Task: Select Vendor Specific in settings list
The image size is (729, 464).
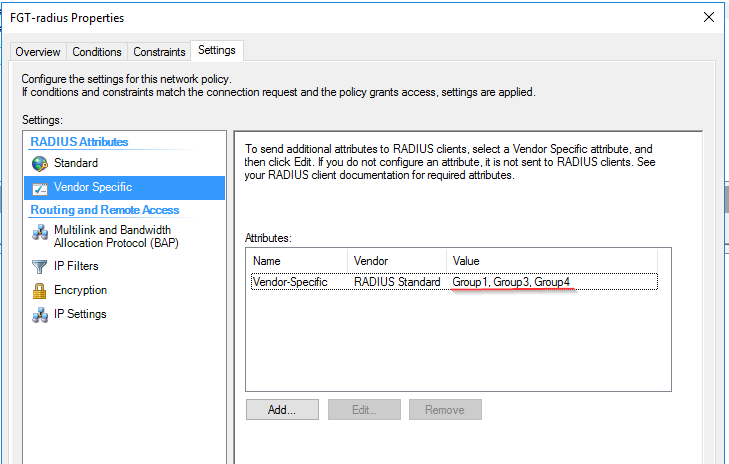Action: tap(124, 187)
